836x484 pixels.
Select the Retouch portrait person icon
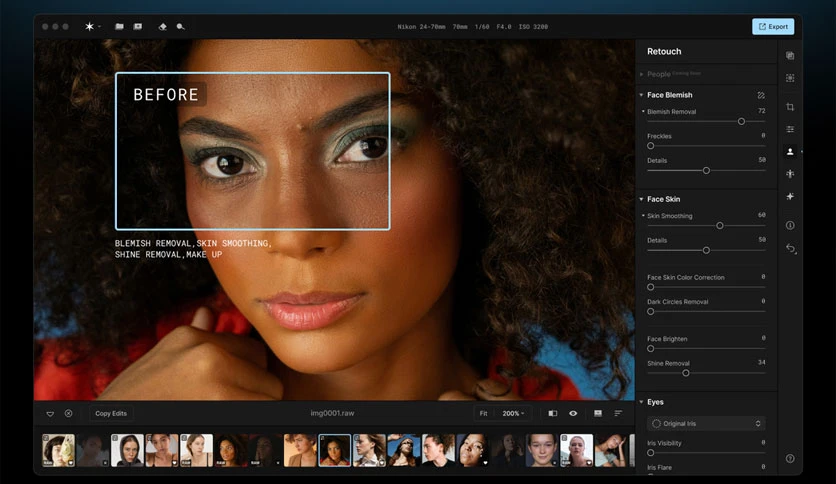(790, 151)
